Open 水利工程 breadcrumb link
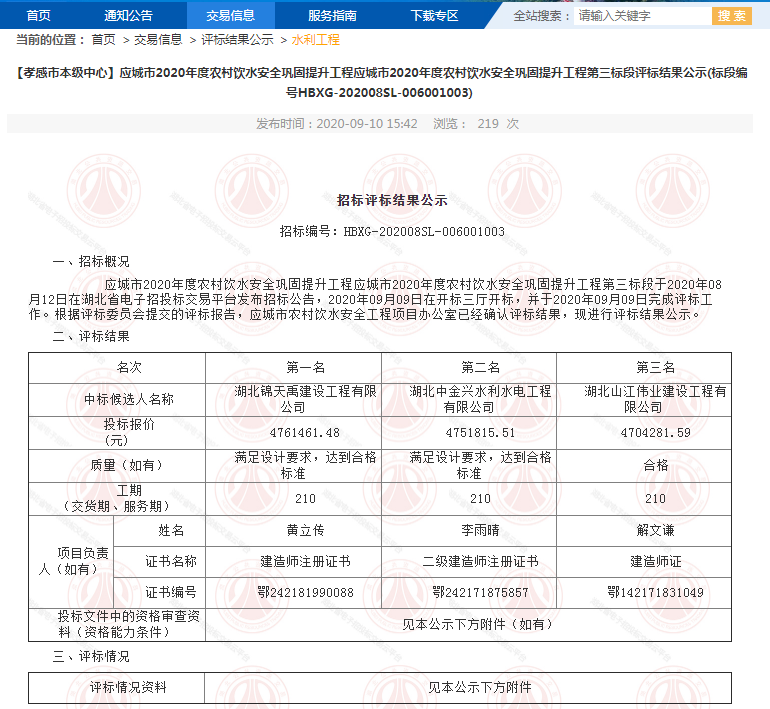770x709 pixels. point(316,40)
